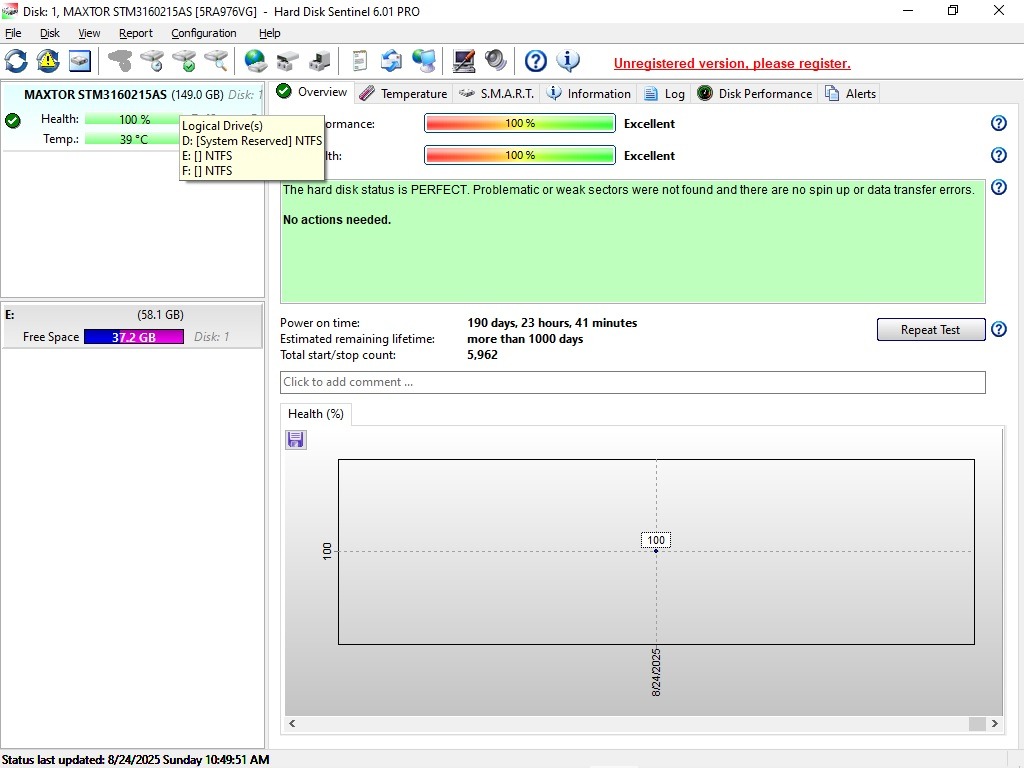The width and height of the screenshot is (1024, 768).
Task: Click the chart scrollbar right arrow
Action: pos(995,723)
